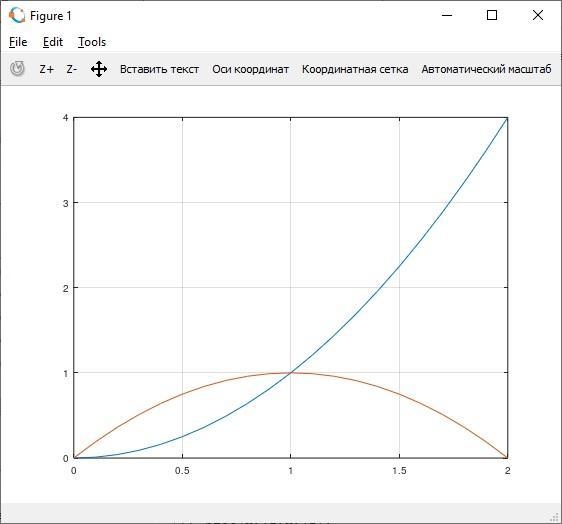Close the Figure 1 window
Image resolution: width=562 pixels, height=524 pixels.
[538, 15]
